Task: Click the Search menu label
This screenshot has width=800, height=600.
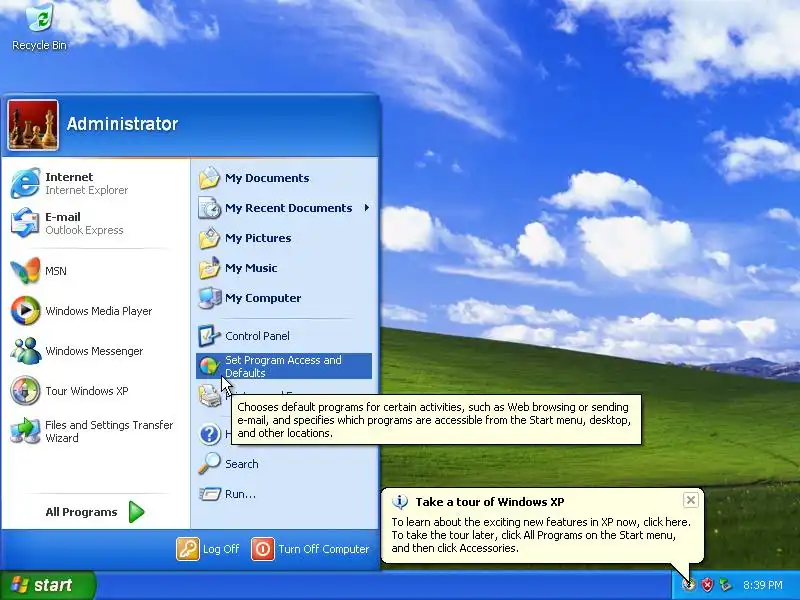Action: (241, 464)
